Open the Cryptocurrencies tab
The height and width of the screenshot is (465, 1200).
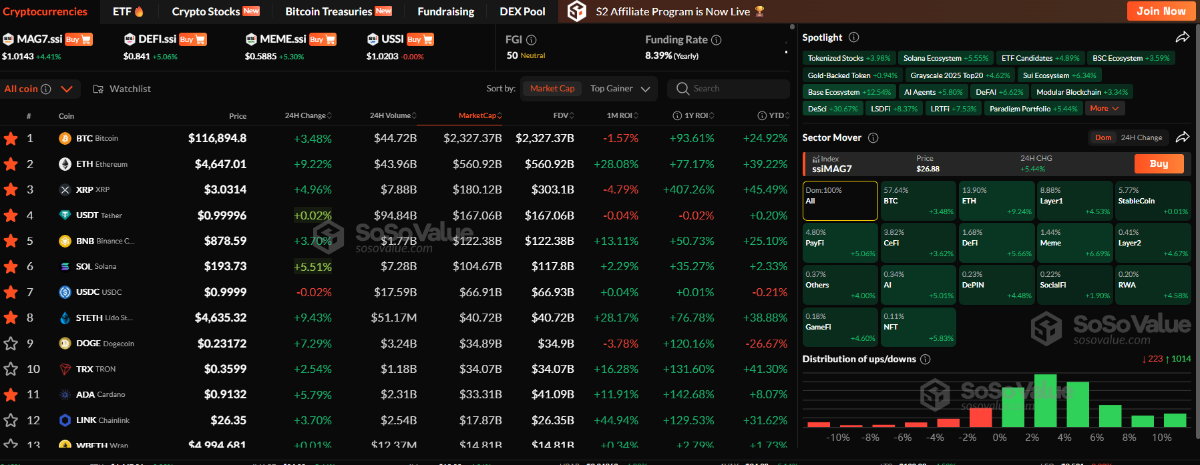point(44,11)
